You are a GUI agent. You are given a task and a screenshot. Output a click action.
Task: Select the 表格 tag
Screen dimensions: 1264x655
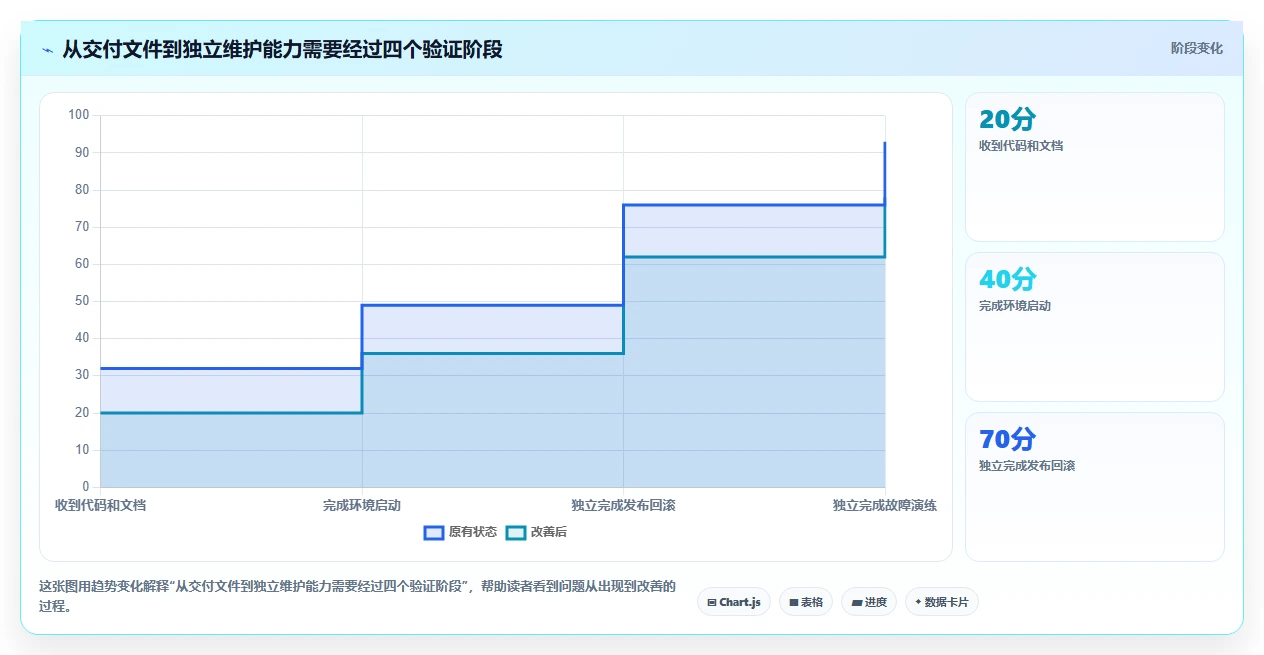(x=805, y=602)
